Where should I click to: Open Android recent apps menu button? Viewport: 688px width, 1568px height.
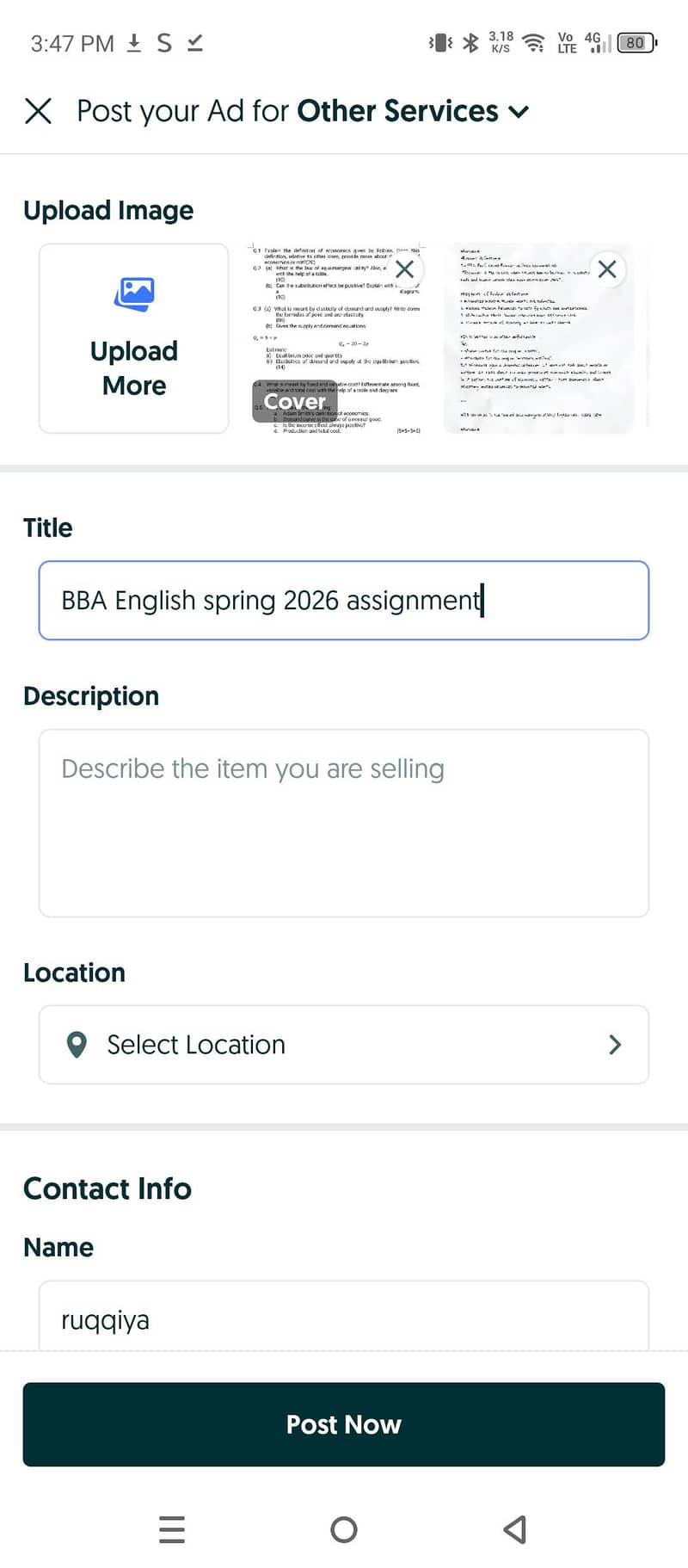[172, 1529]
